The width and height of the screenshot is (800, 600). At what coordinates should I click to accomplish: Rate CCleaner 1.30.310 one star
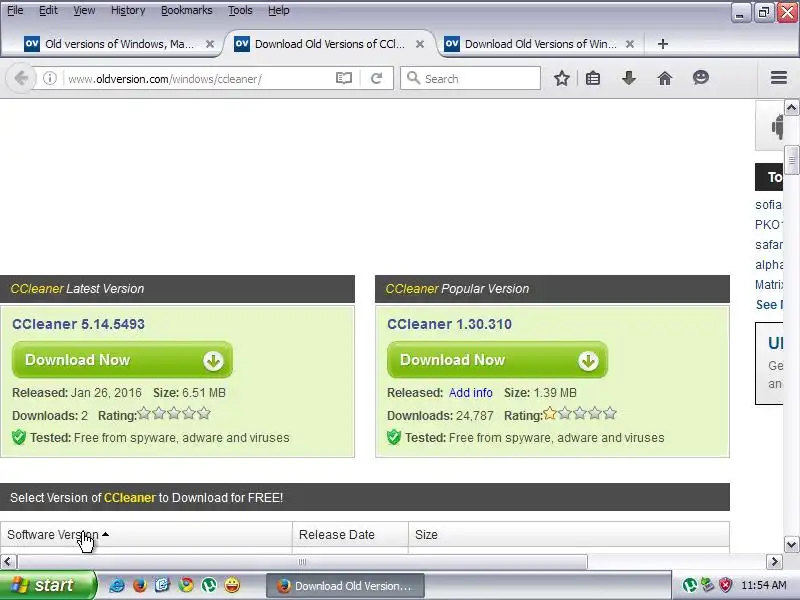[x=549, y=413]
